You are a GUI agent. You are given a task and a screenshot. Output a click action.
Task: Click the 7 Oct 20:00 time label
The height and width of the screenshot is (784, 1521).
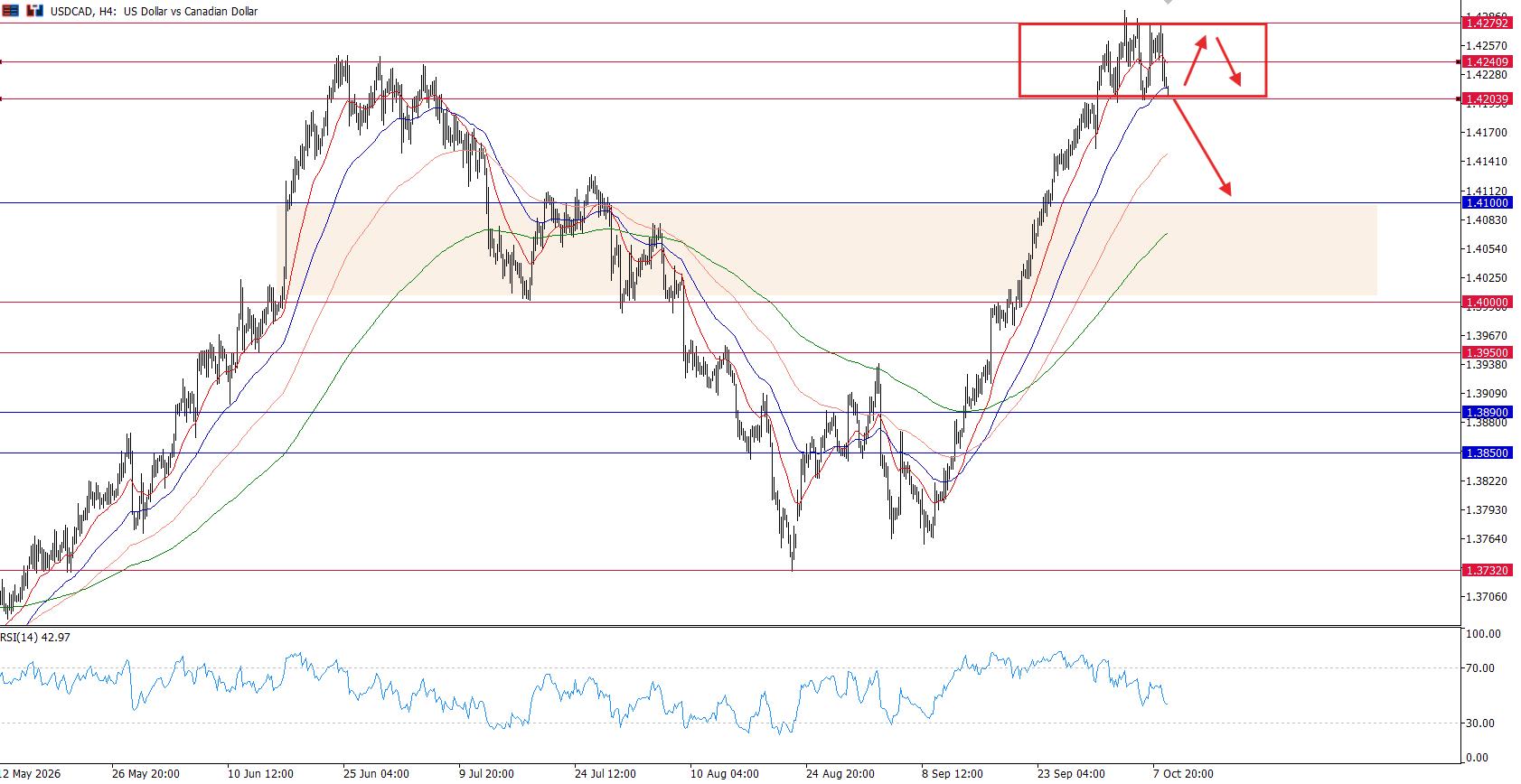pyautogui.click(x=1183, y=774)
